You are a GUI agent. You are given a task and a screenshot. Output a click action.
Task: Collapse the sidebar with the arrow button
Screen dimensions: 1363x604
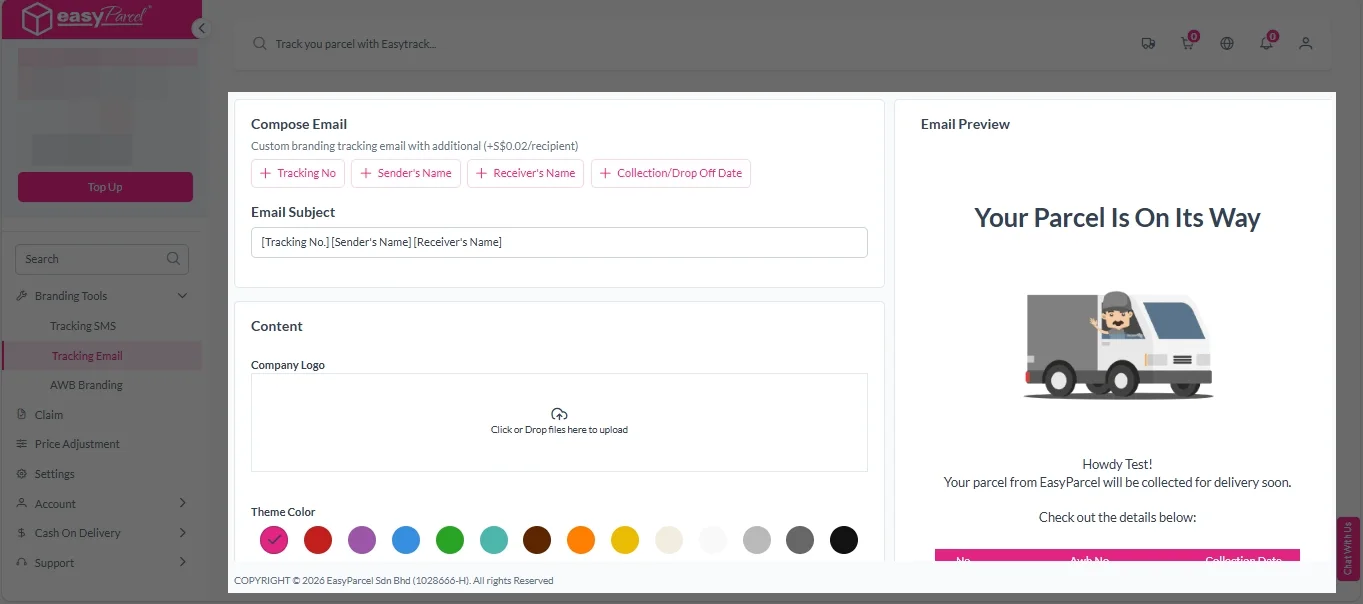point(202,29)
